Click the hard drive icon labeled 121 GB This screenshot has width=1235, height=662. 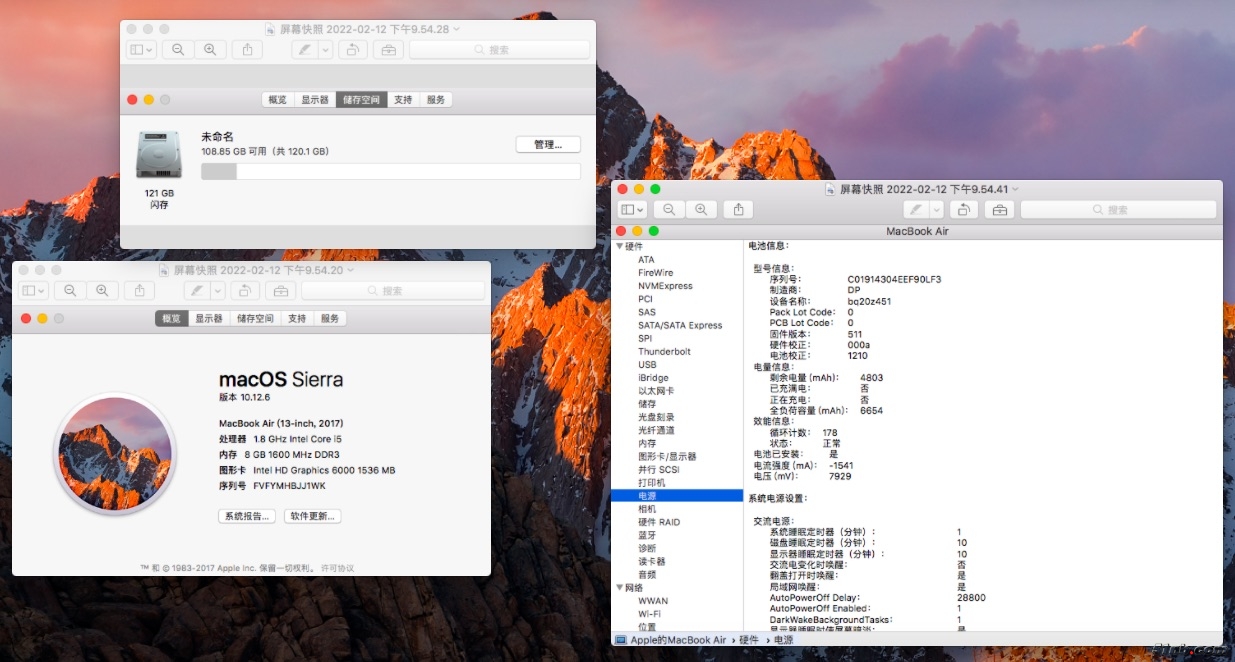point(159,155)
